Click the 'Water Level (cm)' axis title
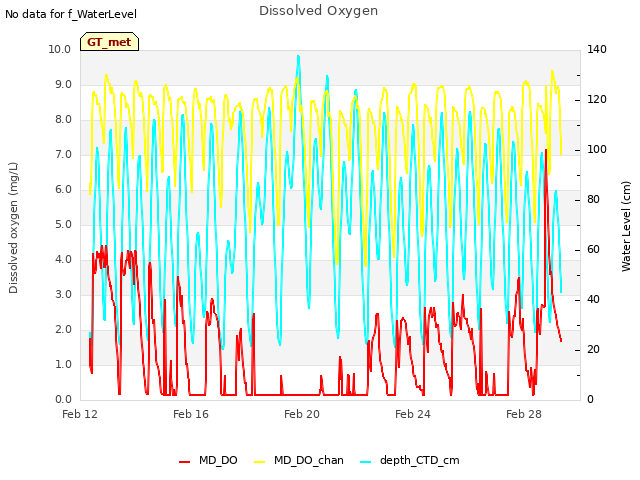 coord(626,227)
